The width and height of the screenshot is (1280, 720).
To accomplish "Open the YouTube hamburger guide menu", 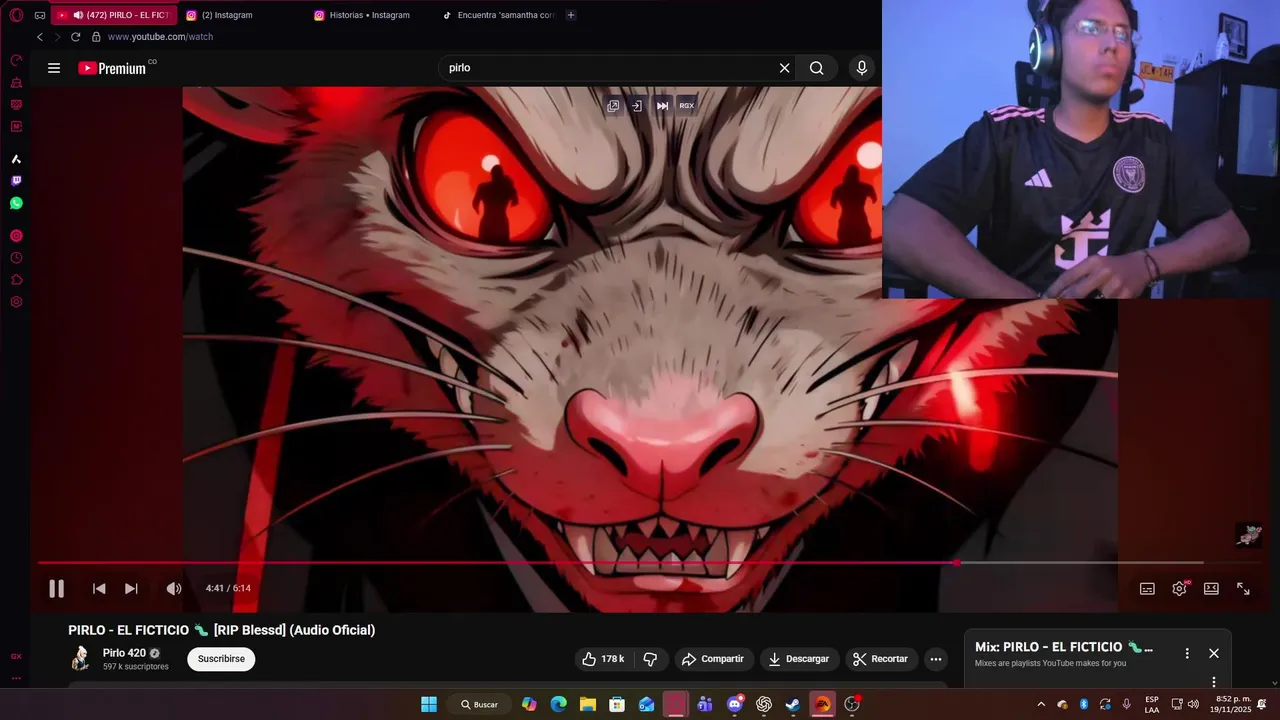I will [54, 68].
